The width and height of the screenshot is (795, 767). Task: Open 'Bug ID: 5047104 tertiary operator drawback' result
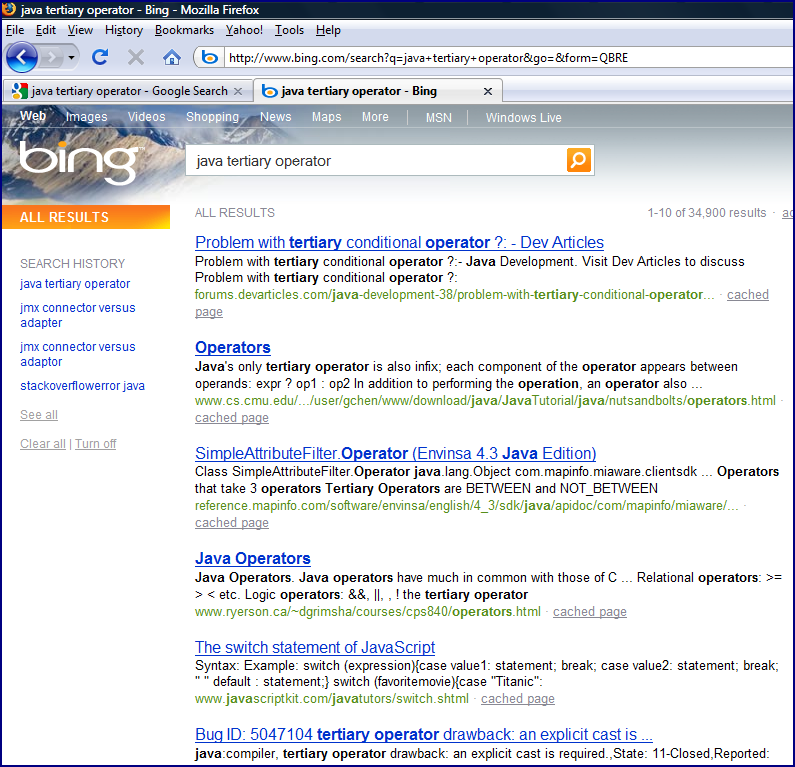tap(424, 735)
